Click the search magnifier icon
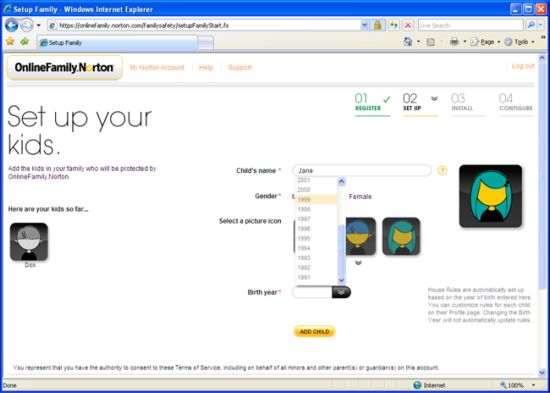The height and width of the screenshot is (393, 550). pyautogui.click(x=531, y=25)
